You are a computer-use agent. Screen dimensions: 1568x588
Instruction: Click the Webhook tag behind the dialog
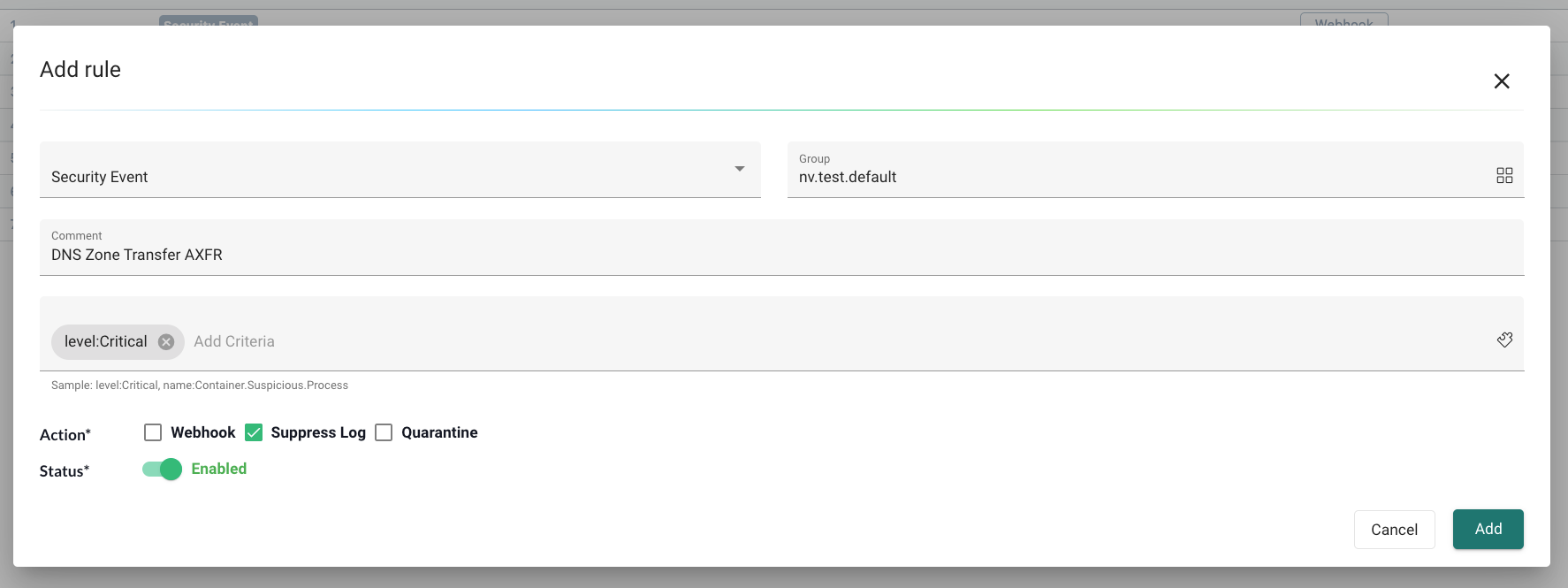[x=1343, y=19]
